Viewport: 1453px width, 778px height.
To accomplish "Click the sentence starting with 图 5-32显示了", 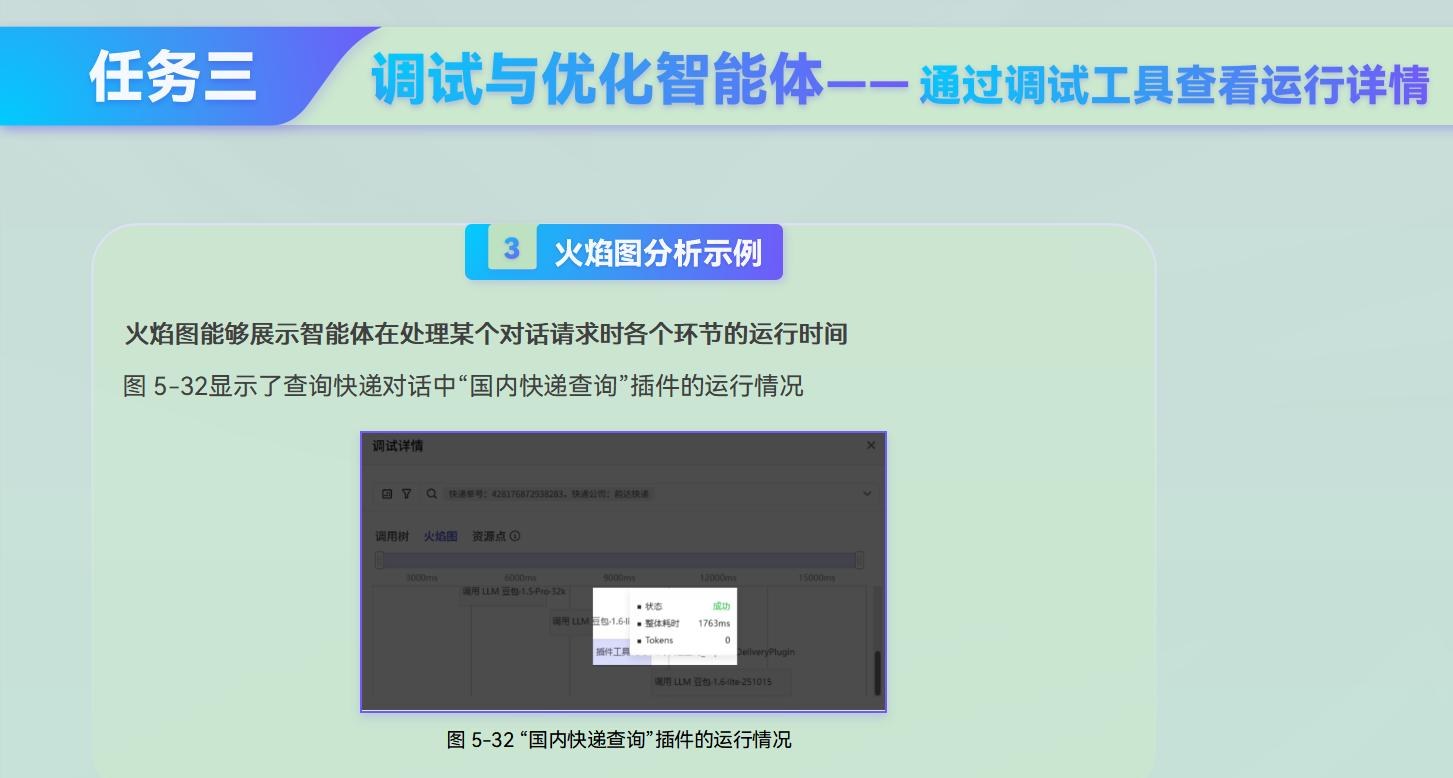I will click(463, 386).
